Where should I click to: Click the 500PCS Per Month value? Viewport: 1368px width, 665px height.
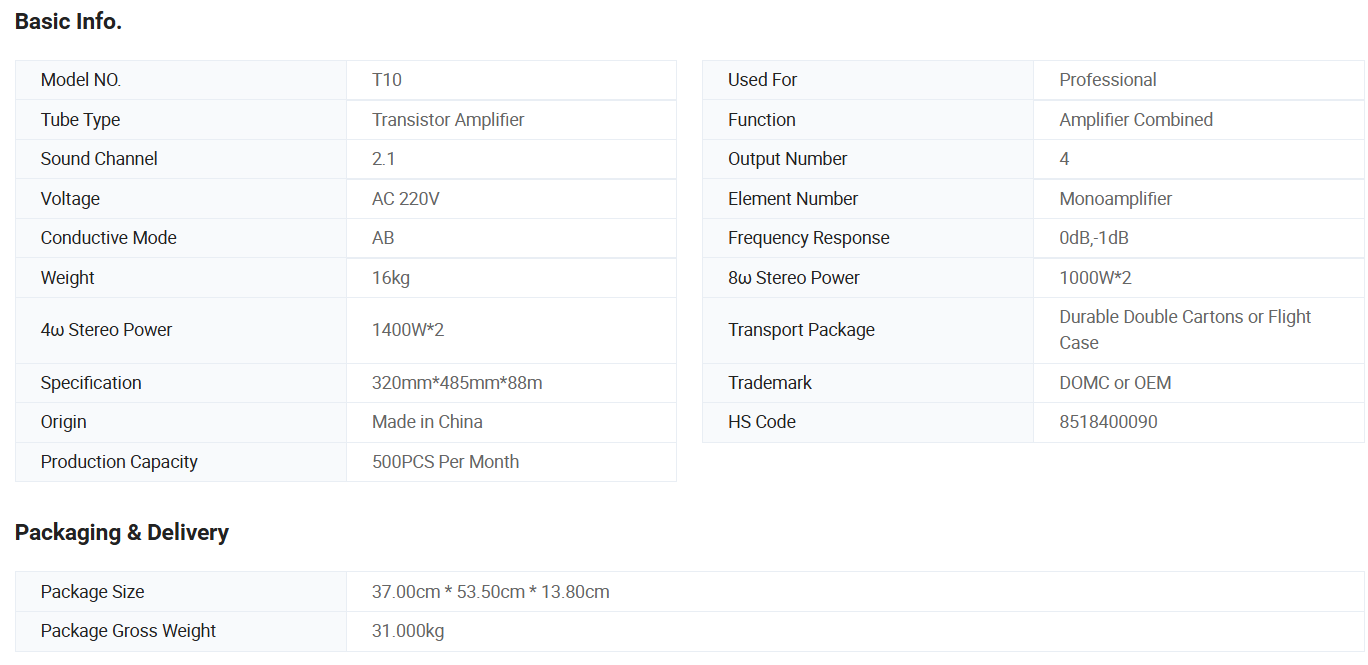coord(445,462)
